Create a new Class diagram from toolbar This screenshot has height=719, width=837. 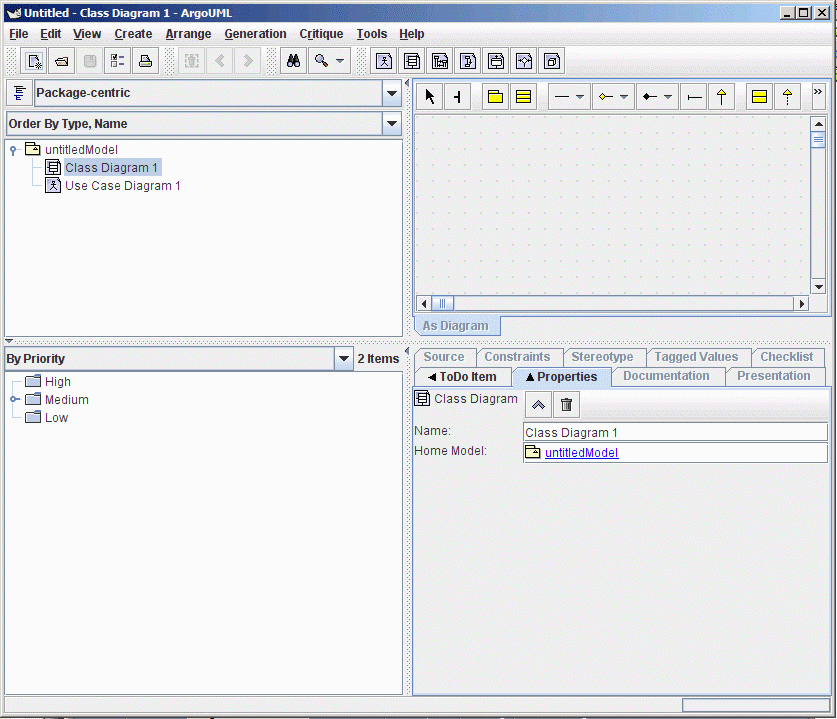pyautogui.click(x=412, y=61)
